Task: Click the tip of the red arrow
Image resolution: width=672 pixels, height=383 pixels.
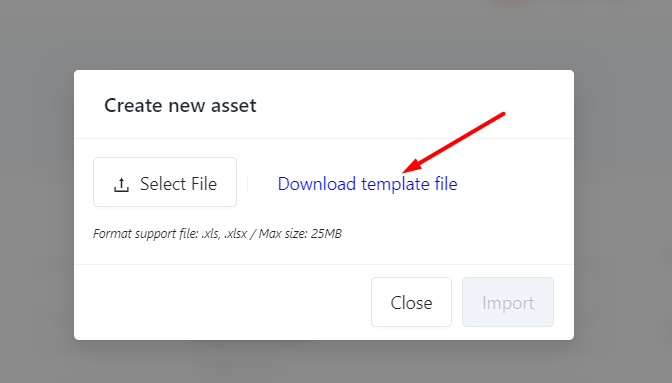Action: click(x=405, y=171)
